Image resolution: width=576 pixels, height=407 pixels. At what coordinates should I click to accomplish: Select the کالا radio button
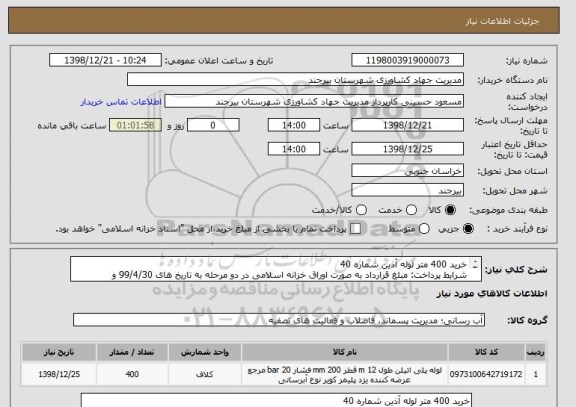click(450, 210)
